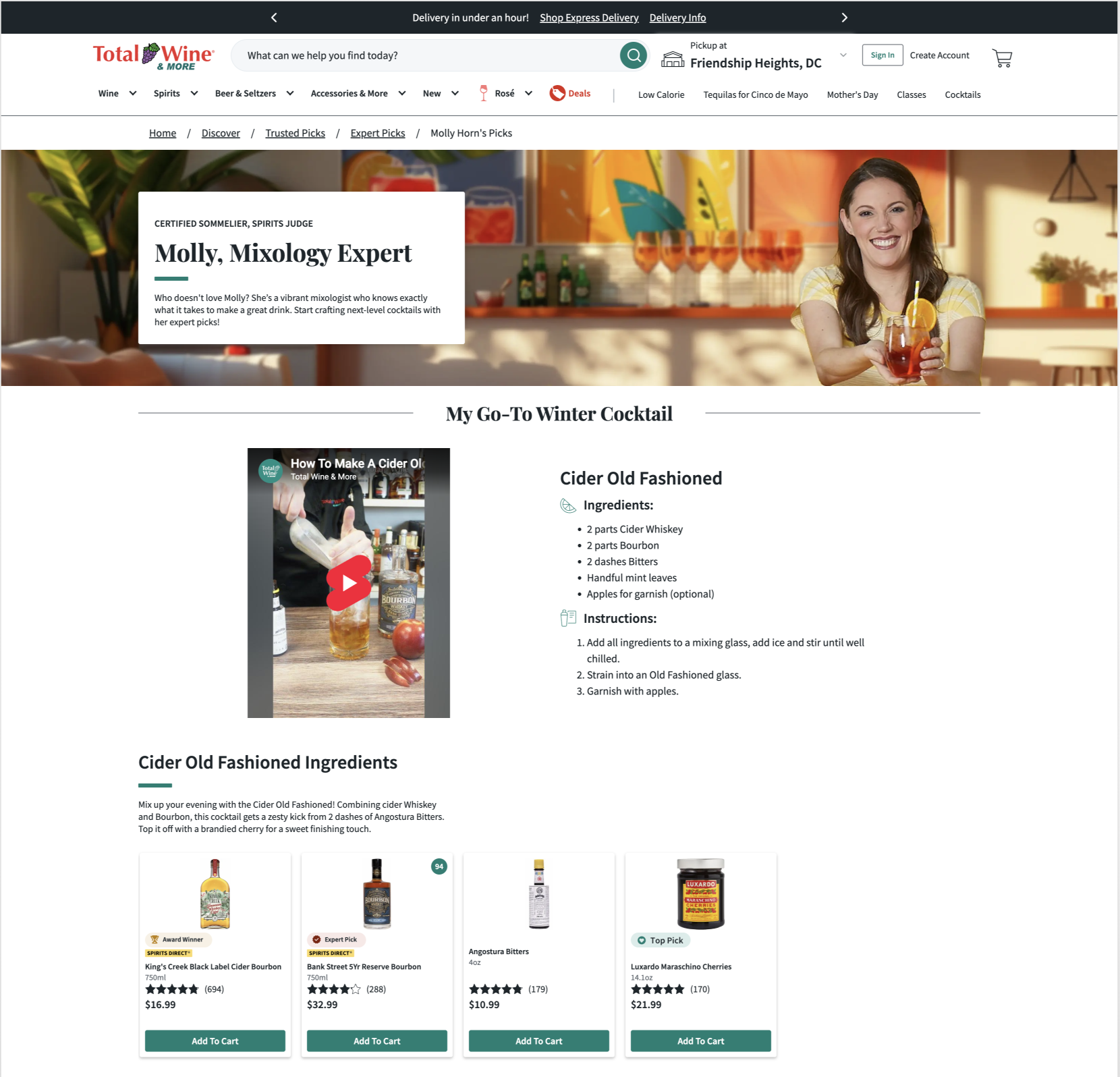Image resolution: width=1120 pixels, height=1077 pixels.
Task: Go to previous promo banner arrow
Action: pyautogui.click(x=274, y=18)
